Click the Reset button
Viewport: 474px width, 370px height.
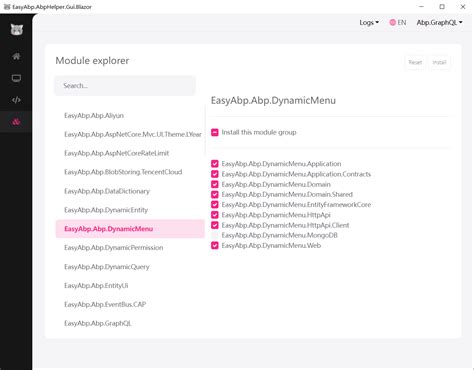pyautogui.click(x=415, y=62)
